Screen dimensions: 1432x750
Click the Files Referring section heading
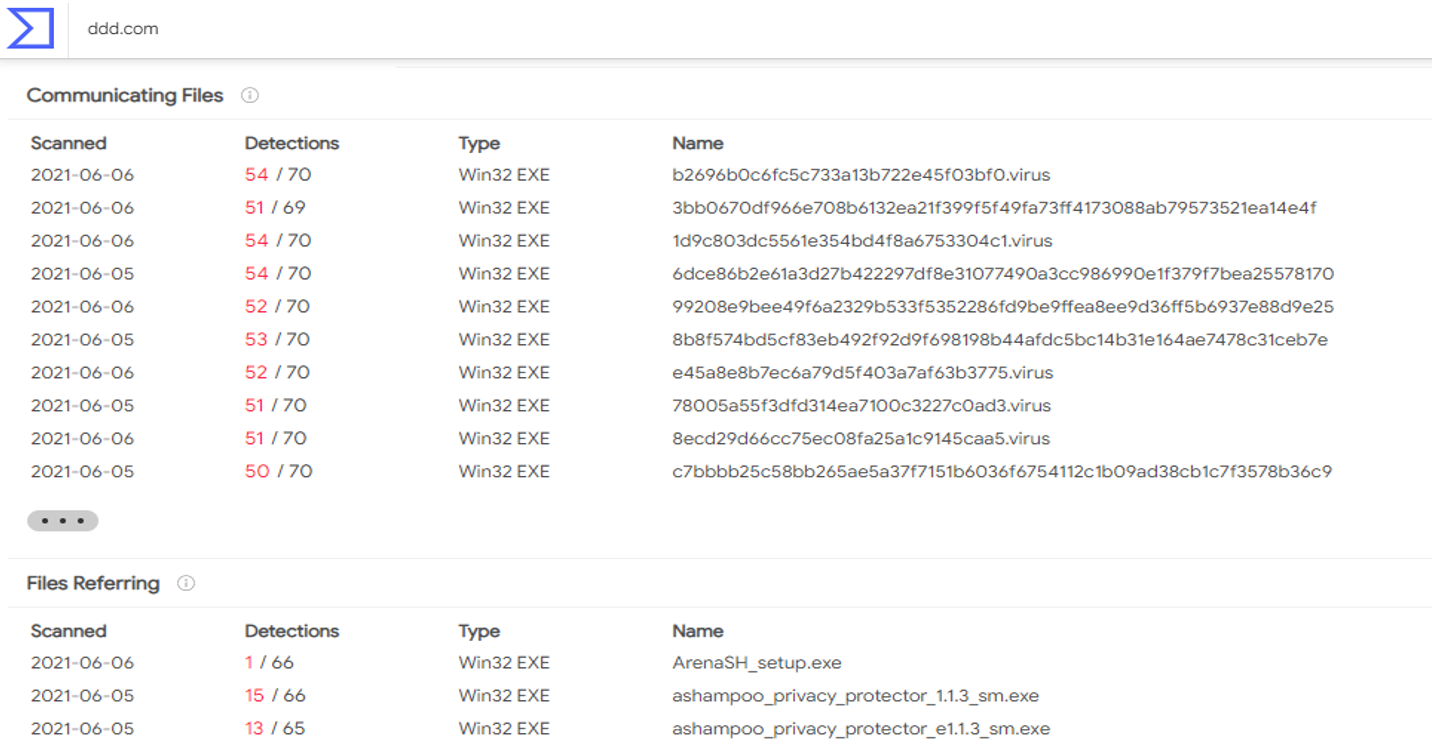[93, 584]
